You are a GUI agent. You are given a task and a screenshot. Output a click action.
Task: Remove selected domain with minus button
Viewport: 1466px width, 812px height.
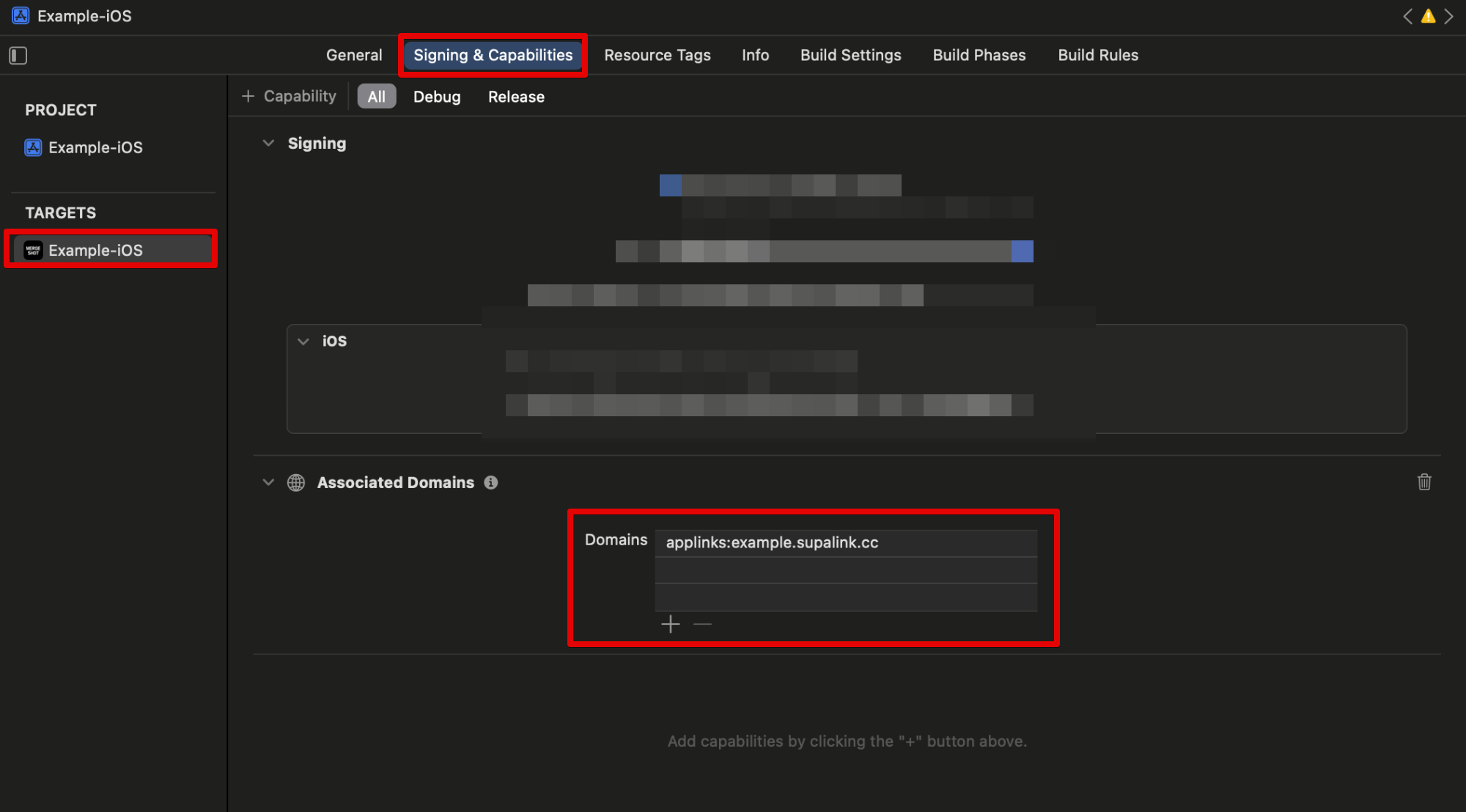coord(702,624)
